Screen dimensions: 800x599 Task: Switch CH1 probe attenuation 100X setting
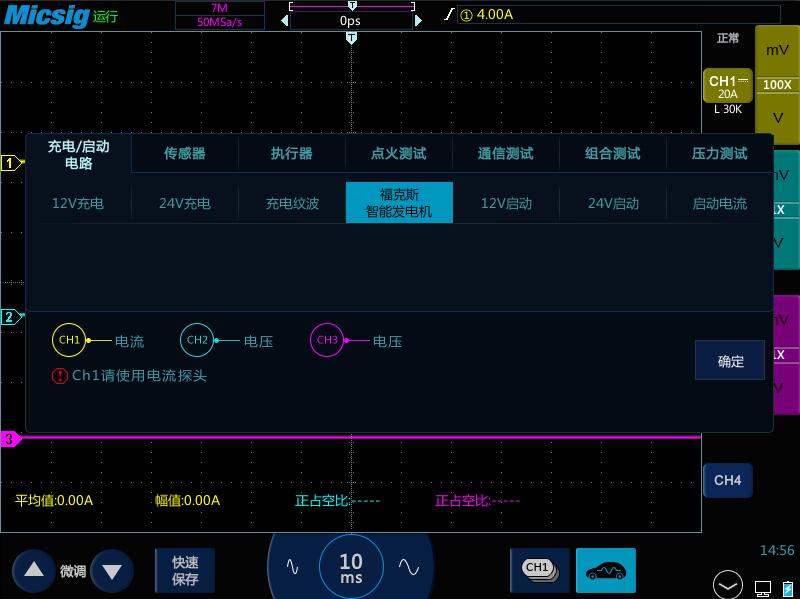[778, 83]
